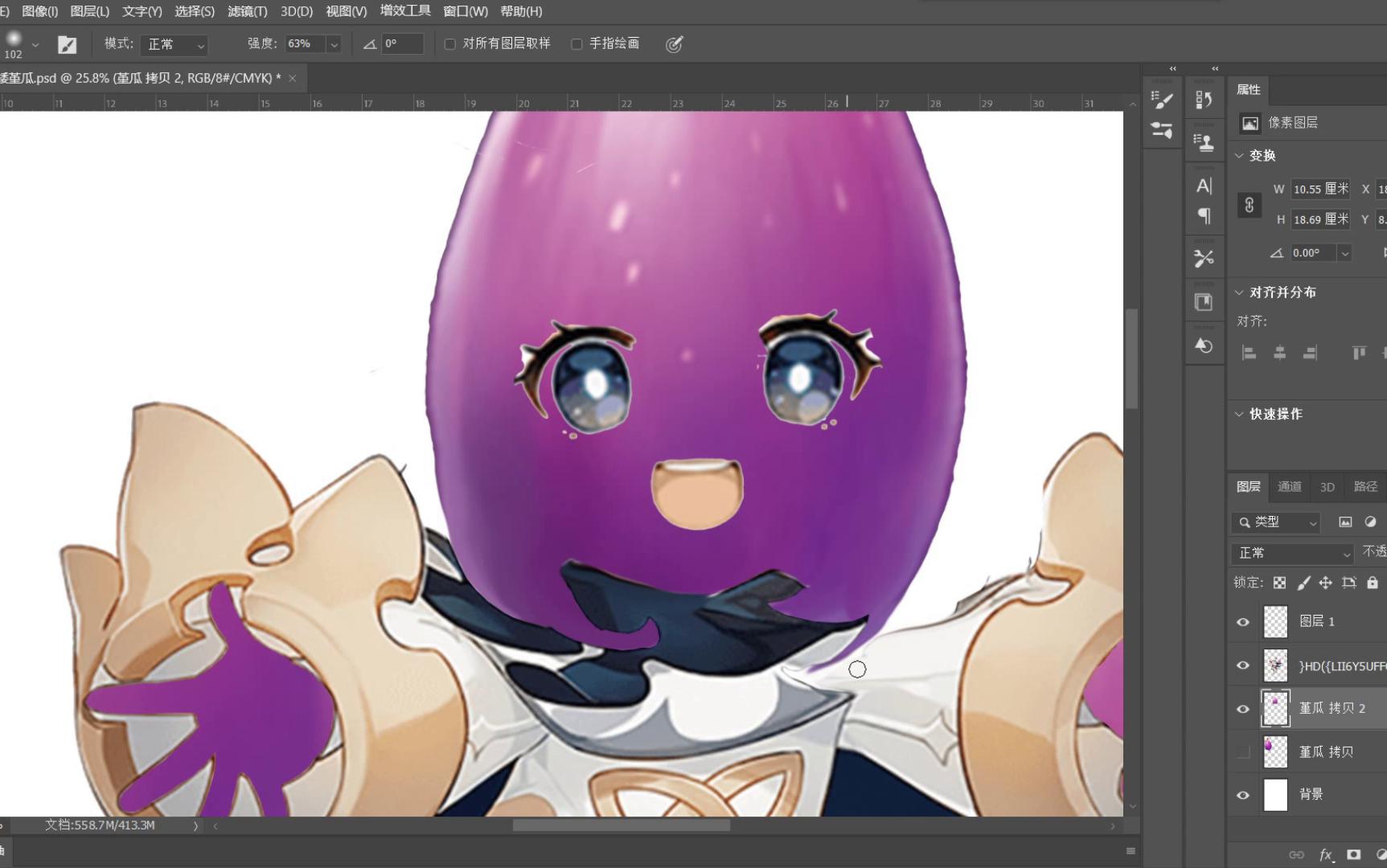Screen dimensions: 1387x868
Task: Collapse the 快速操作 section
Action: click(x=1239, y=414)
